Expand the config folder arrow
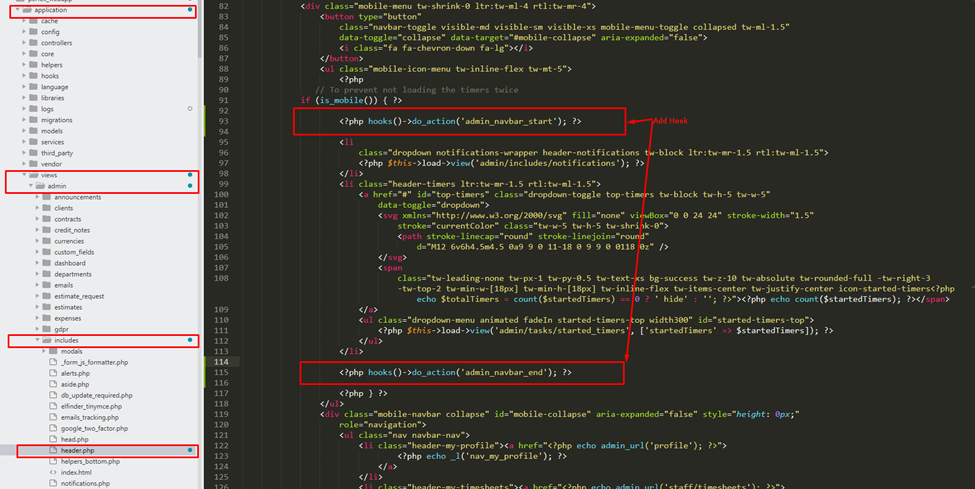This screenshot has height=489, width=975. [22, 32]
